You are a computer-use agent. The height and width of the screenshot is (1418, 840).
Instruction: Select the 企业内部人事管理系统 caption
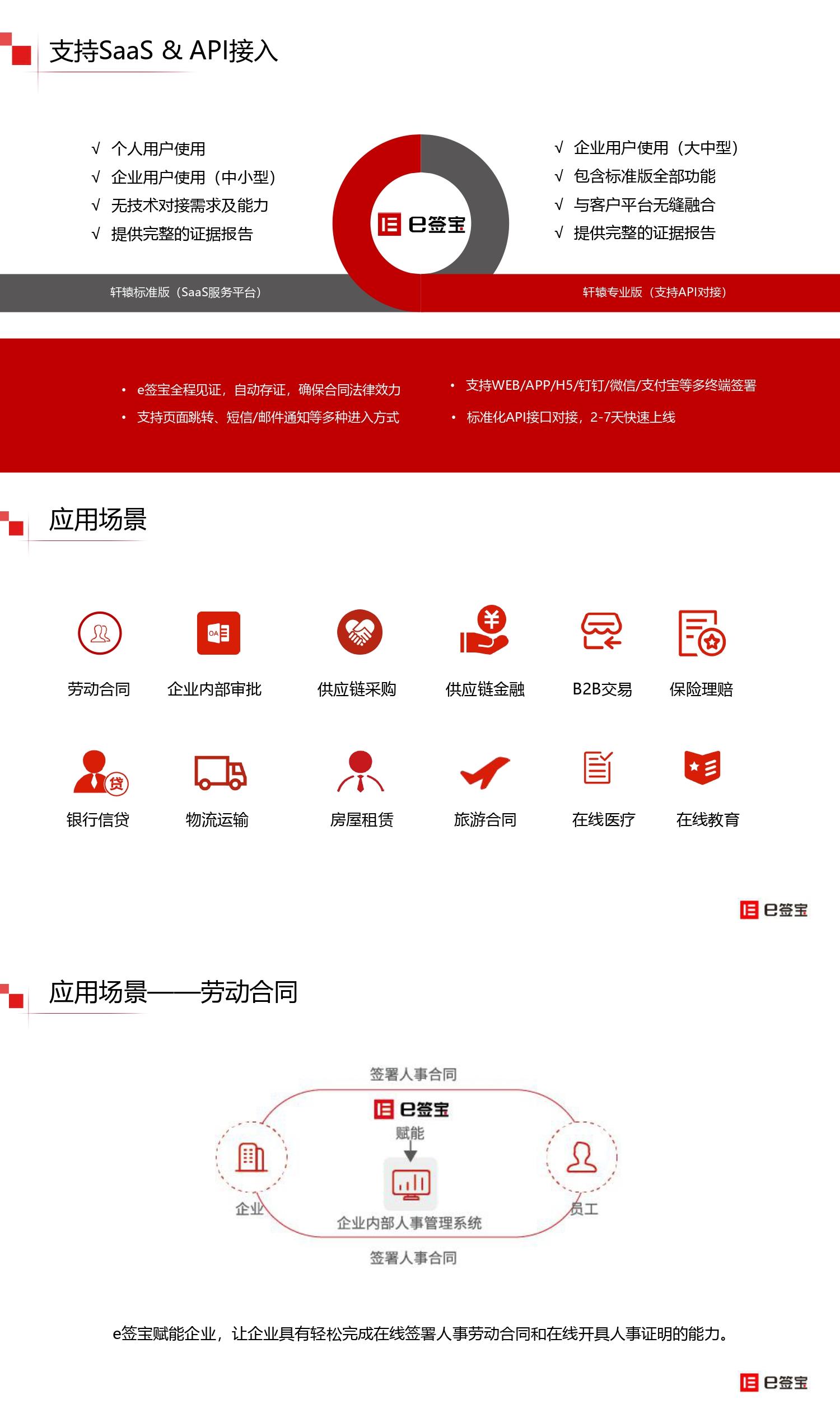[409, 1223]
